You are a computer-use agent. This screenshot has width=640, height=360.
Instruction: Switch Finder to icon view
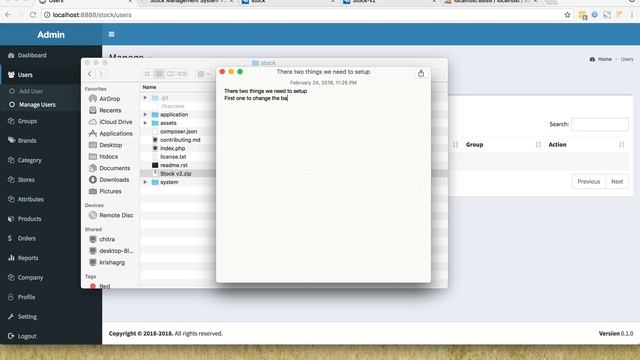[147, 74]
